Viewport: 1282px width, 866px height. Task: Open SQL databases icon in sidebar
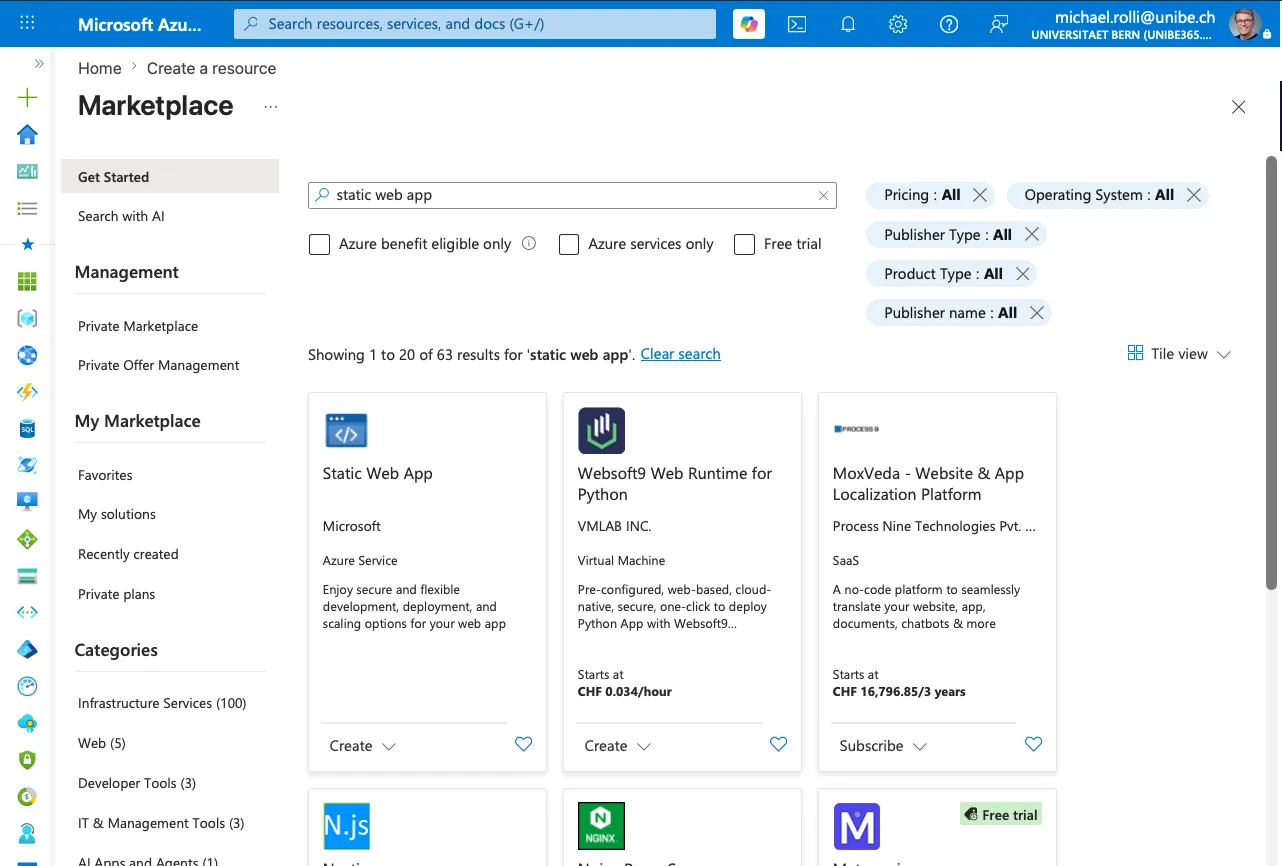pyautogui.click(x=27, y=429)
